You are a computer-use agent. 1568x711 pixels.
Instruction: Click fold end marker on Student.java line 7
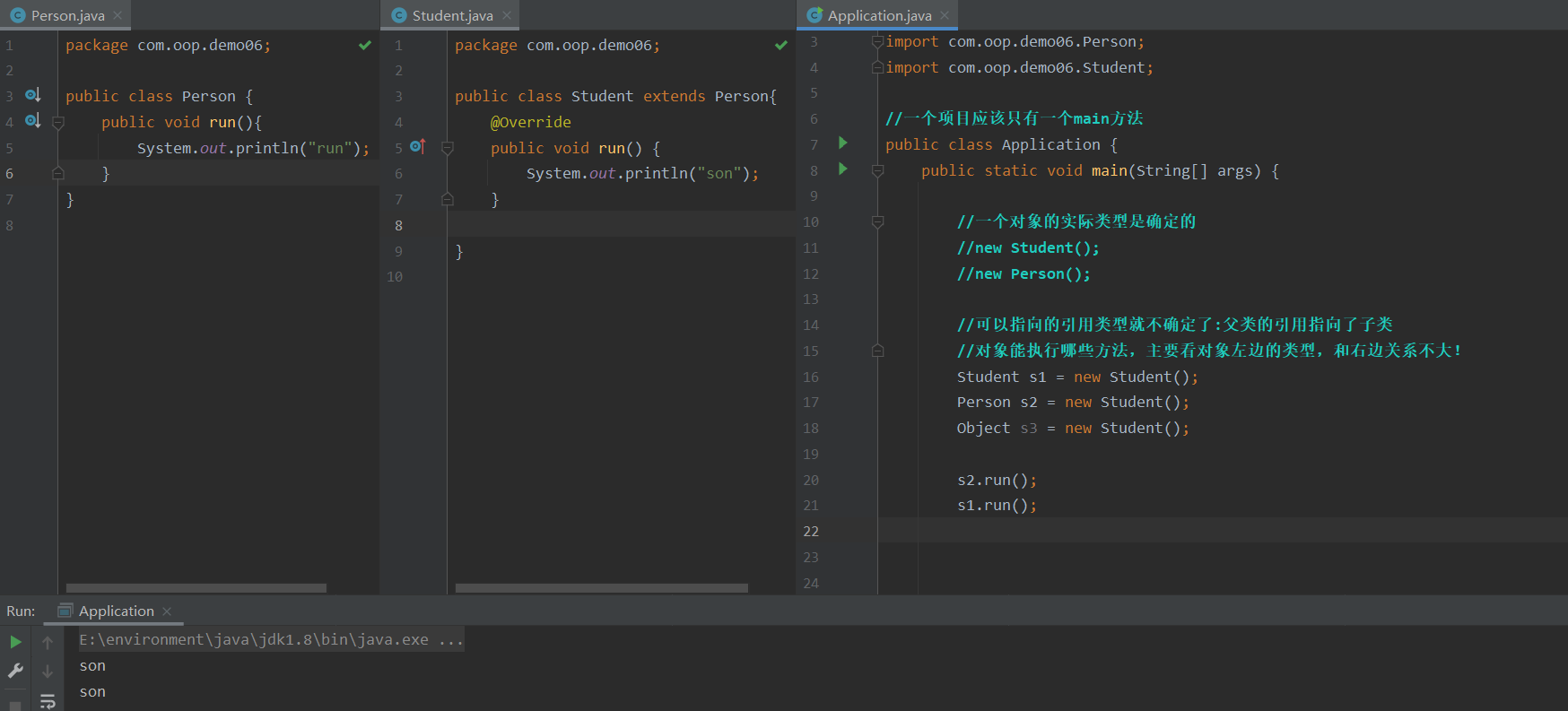[x=448, y=199]
